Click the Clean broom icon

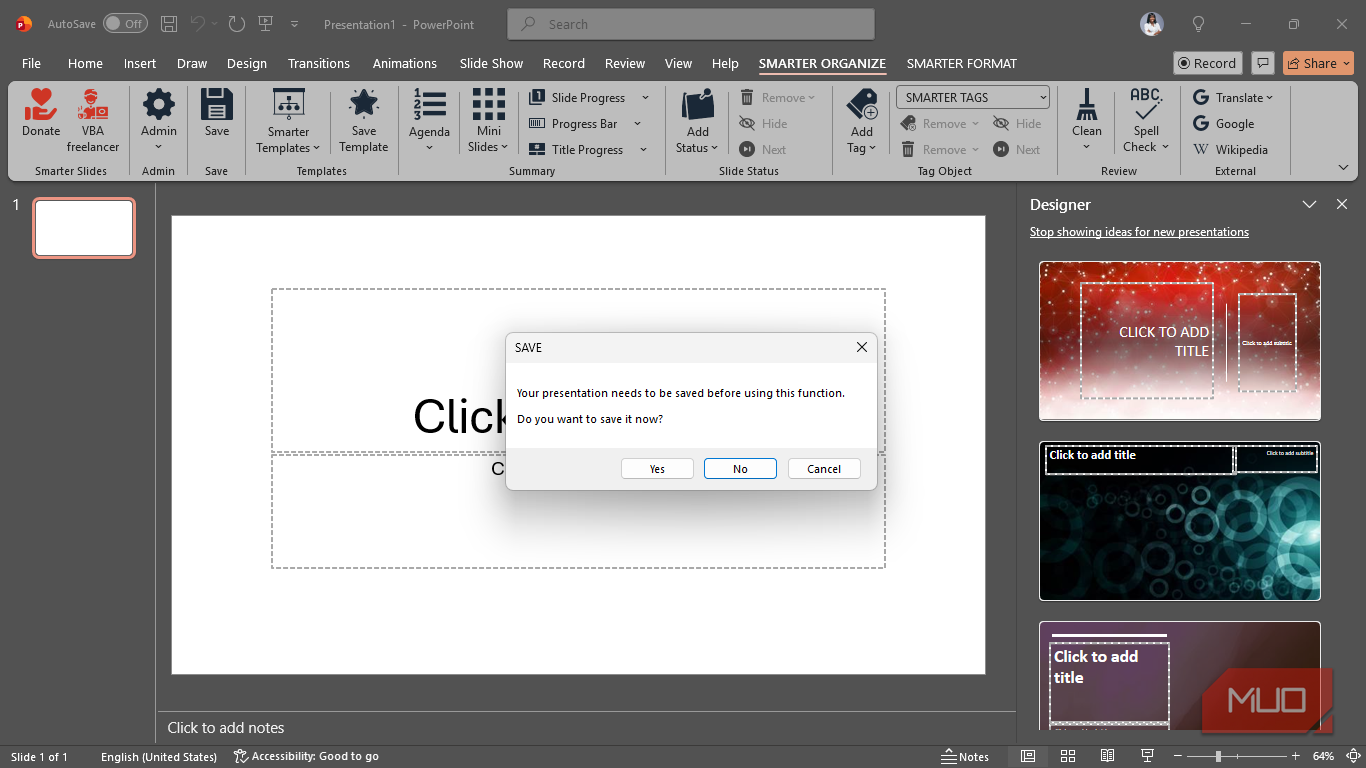pos(1087,104)
